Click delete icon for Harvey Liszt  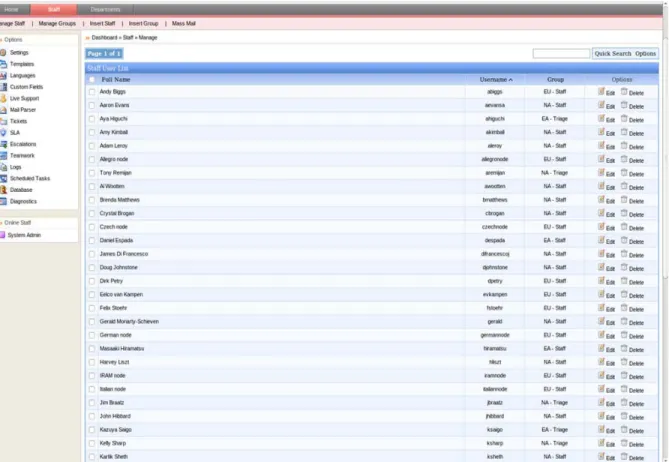click(x=624, y=362)
